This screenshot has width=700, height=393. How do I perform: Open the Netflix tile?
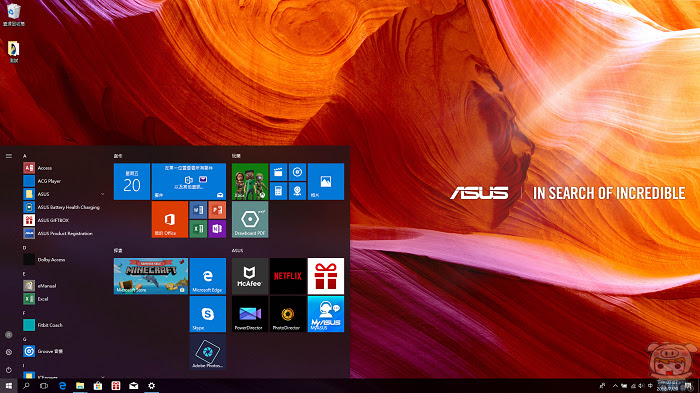[288, 276]
